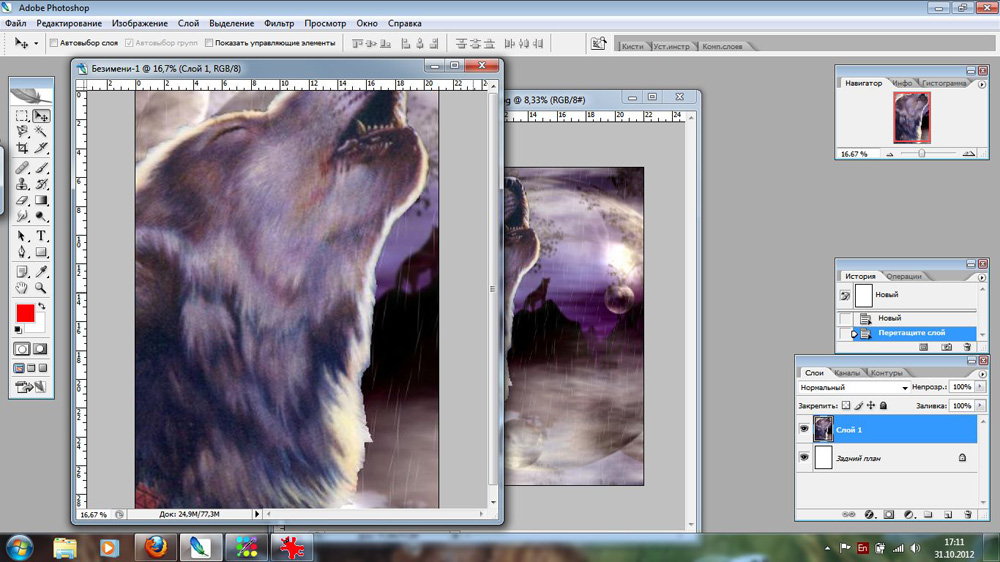Open Непрозр. opacity slider arrow

tap(980, 387)
